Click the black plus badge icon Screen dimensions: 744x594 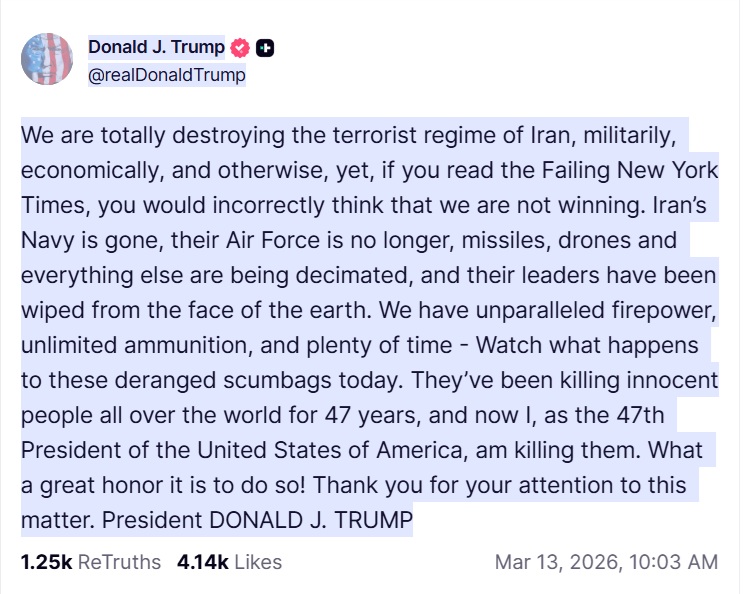click(x=265, y=47)
